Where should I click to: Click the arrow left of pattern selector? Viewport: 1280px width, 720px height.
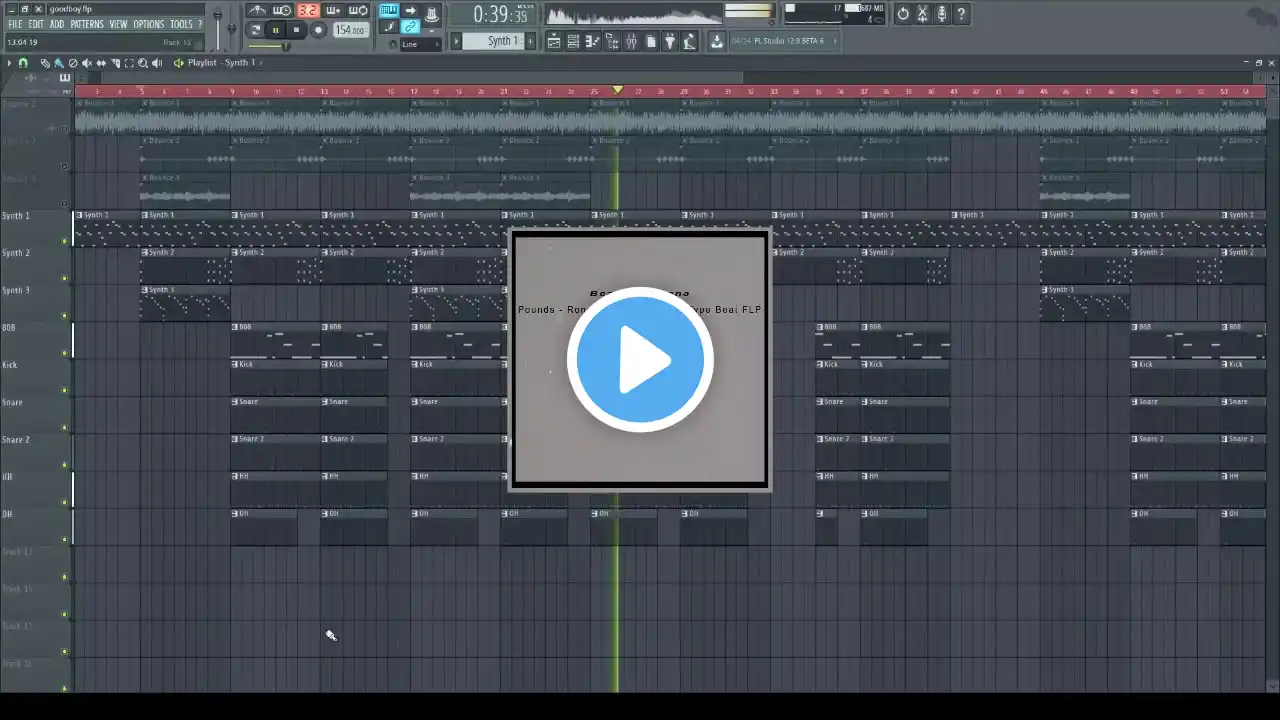(x=456, y=41)
